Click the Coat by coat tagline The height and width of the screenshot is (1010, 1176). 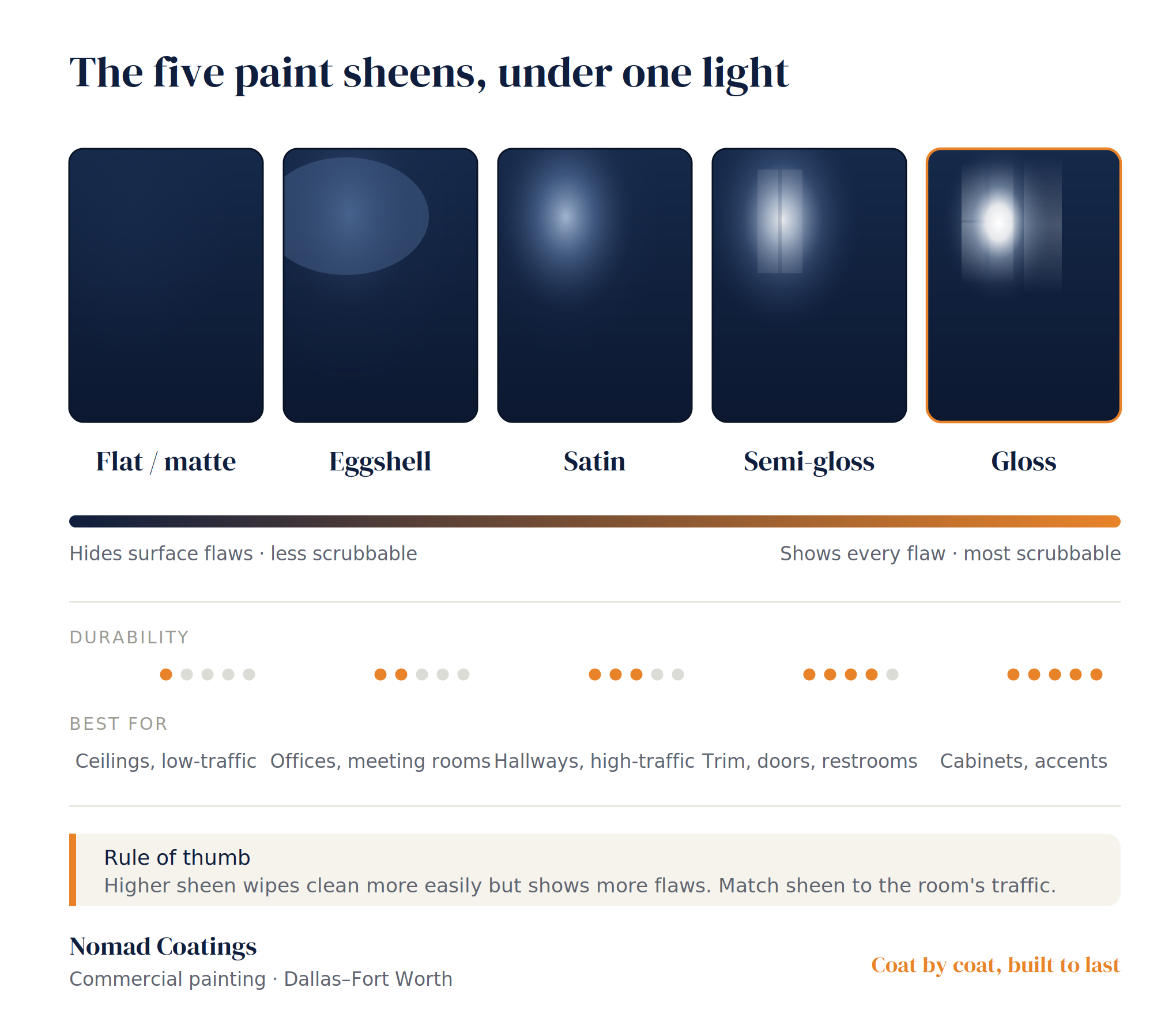(x=996, y=965)
